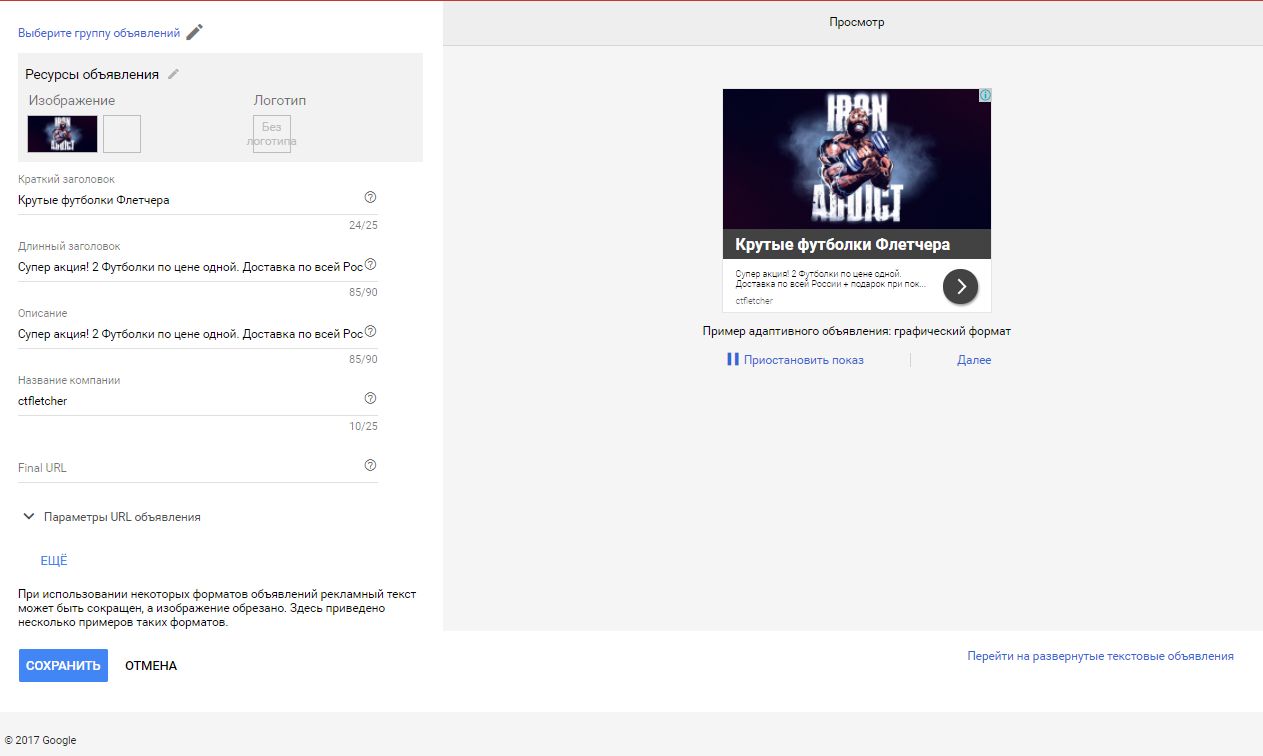Click the 'Выберите группу объявлений' link
1263x756 pixels.
pyautogui.click(x=99, y=33)
